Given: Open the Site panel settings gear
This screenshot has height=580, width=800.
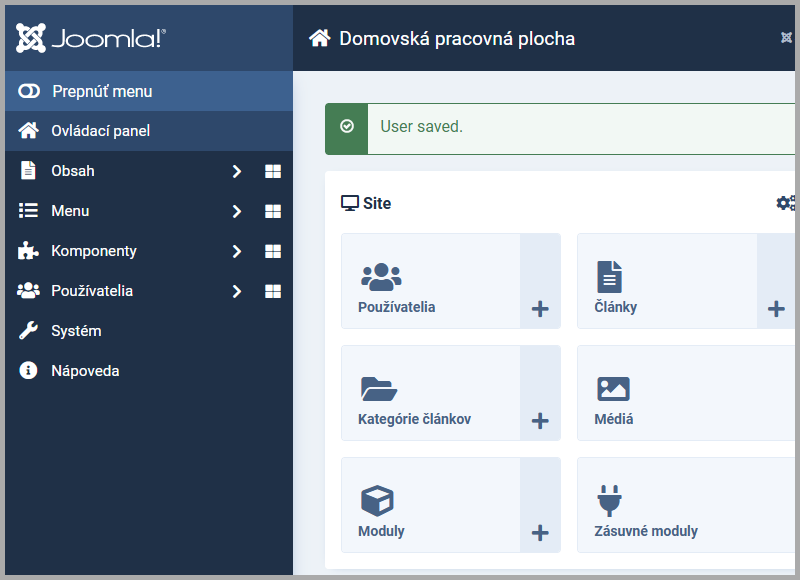Looking at the screenshot, I should (785, 202).
